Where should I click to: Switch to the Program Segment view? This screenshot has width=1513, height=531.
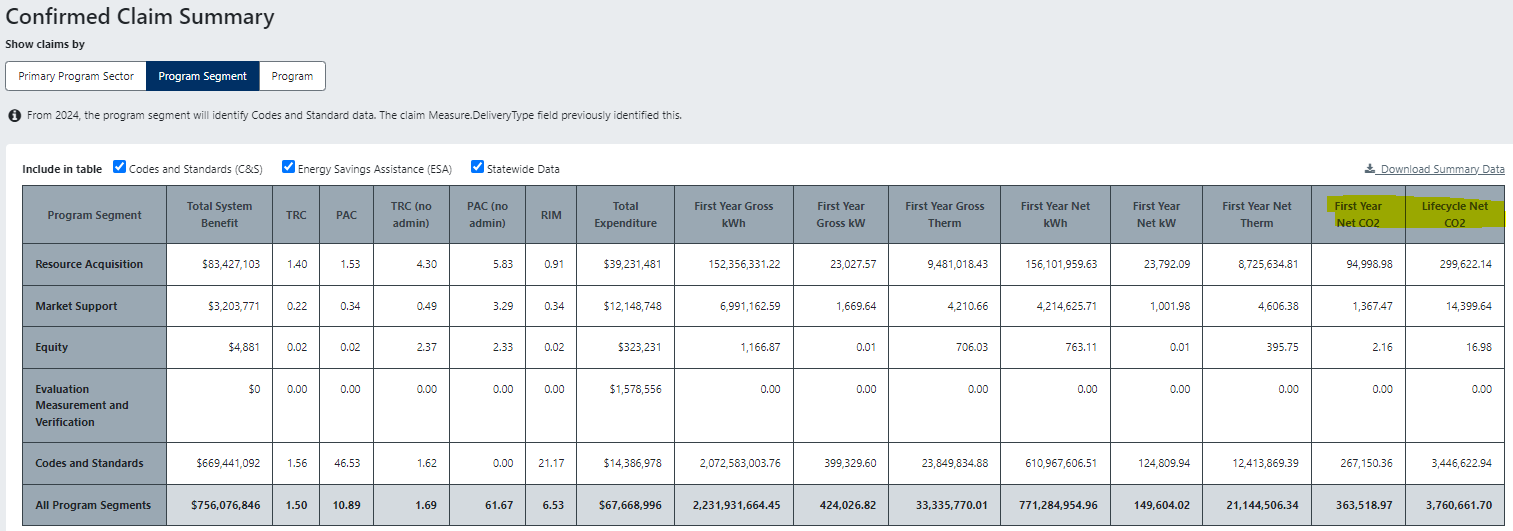click(203, 76)
